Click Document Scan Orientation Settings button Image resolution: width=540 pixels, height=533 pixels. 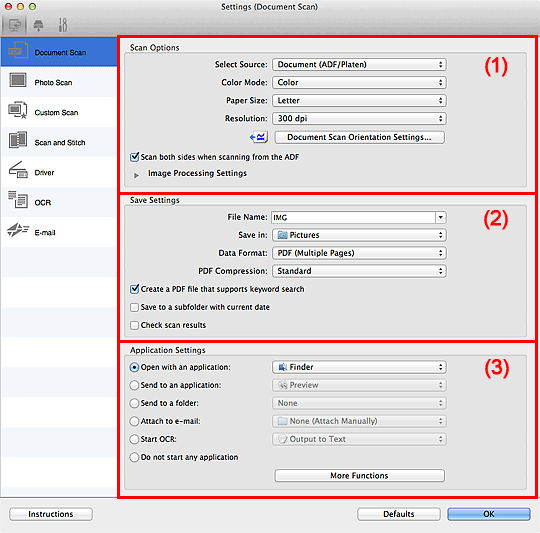click(359, 137)
